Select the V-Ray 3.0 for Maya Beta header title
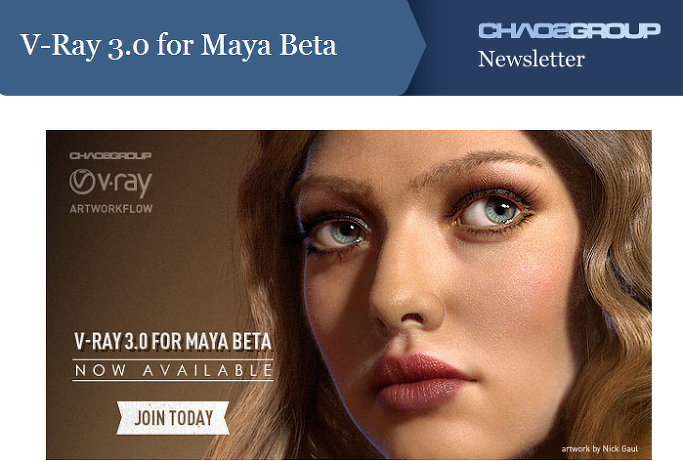 coord(178,45)
